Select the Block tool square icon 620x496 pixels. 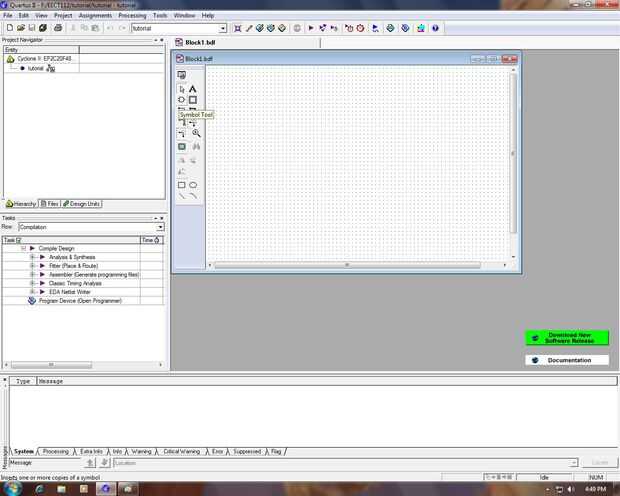point(193,100)
